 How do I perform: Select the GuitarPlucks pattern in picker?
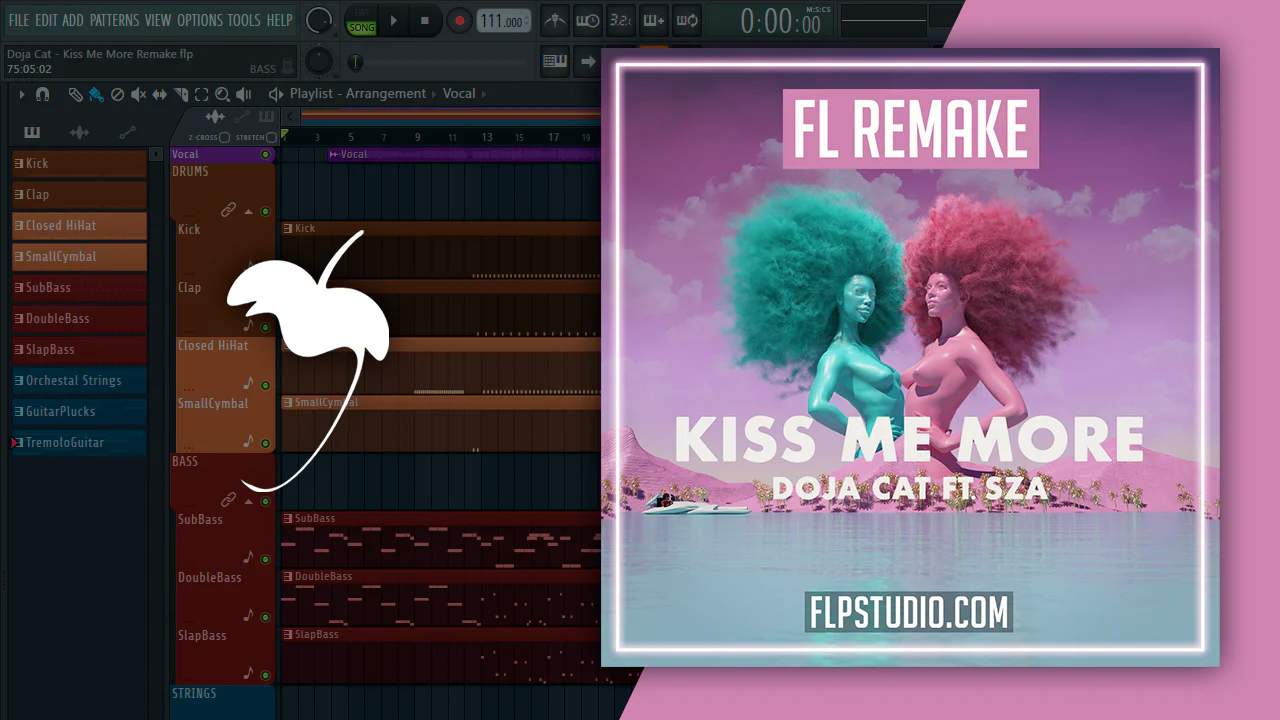[x=79, y=411]
